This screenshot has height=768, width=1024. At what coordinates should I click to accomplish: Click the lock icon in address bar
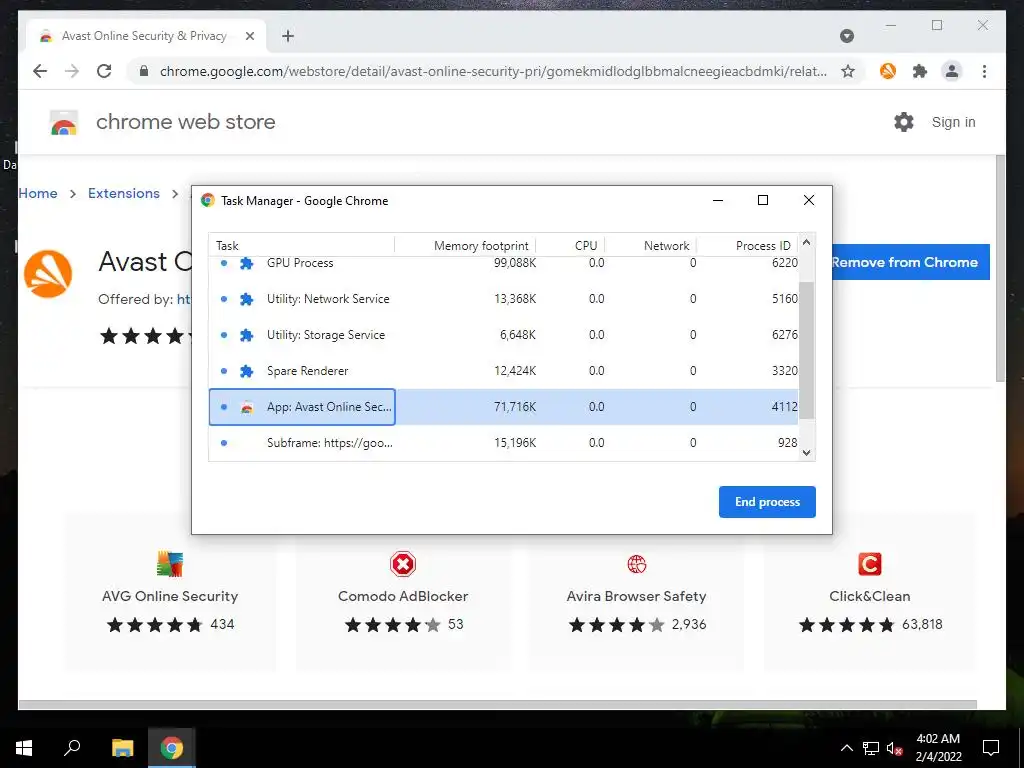point(144,71)
